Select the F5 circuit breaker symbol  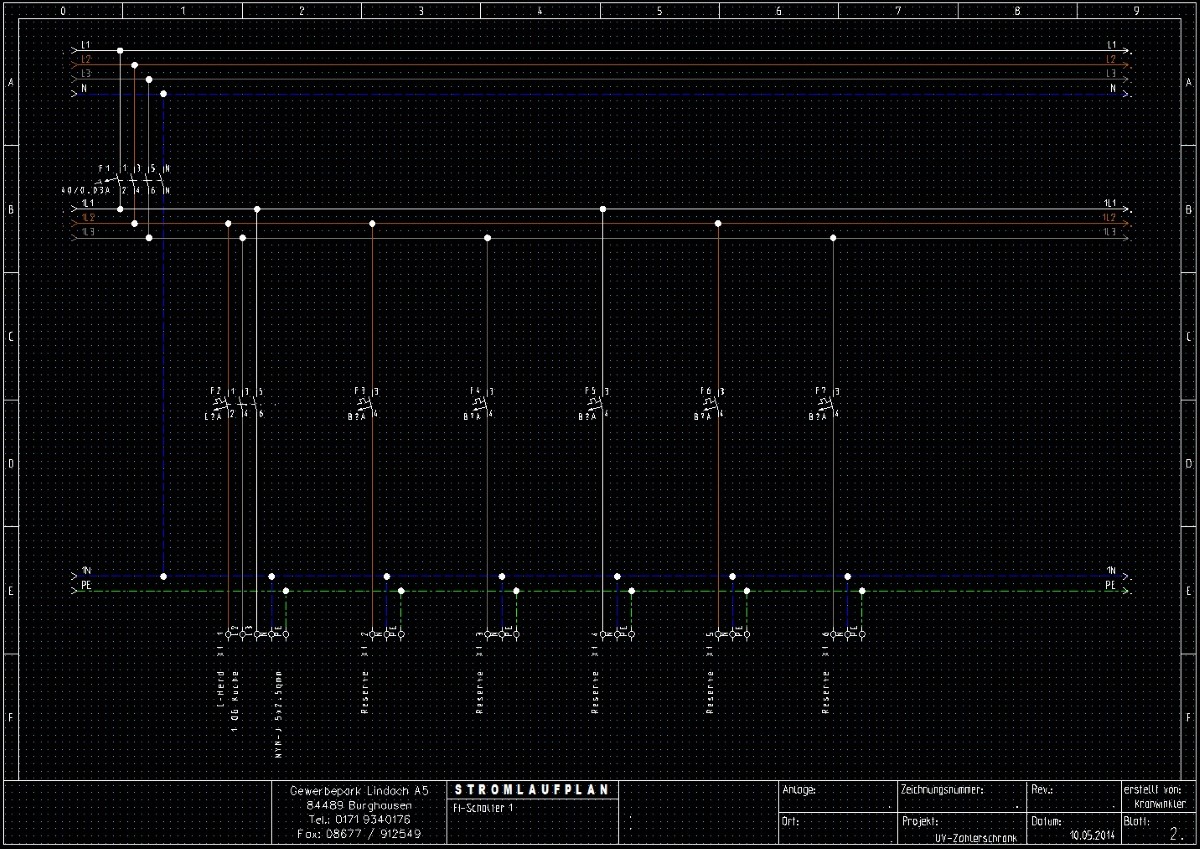(x=594, y=403)
